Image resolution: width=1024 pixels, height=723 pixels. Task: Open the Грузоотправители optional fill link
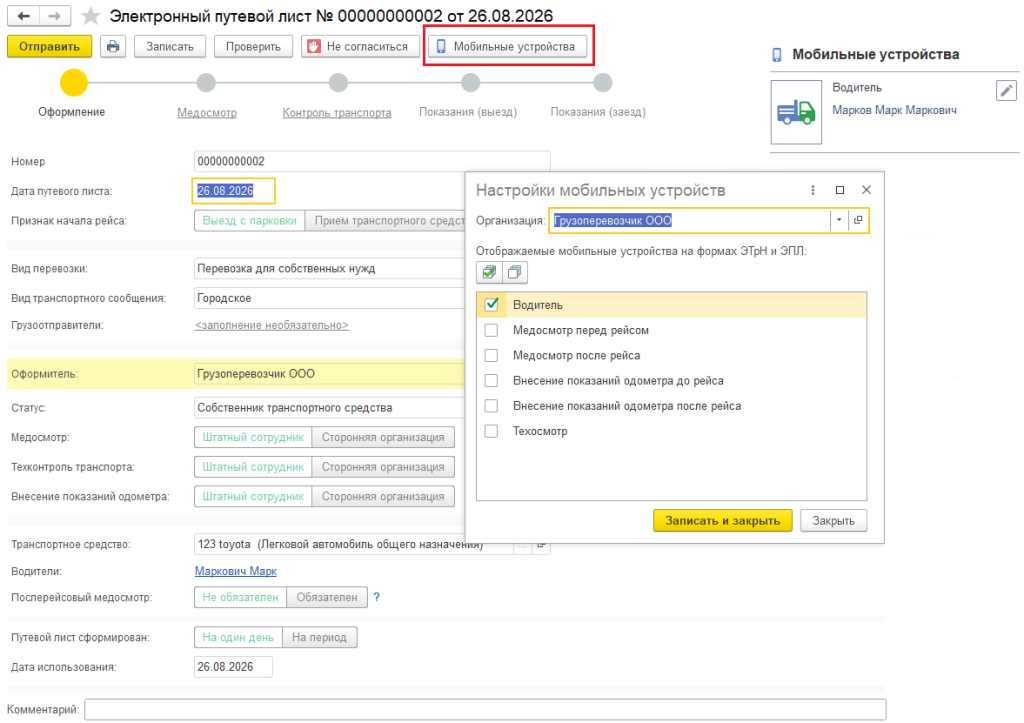click(x=272, y=325)
